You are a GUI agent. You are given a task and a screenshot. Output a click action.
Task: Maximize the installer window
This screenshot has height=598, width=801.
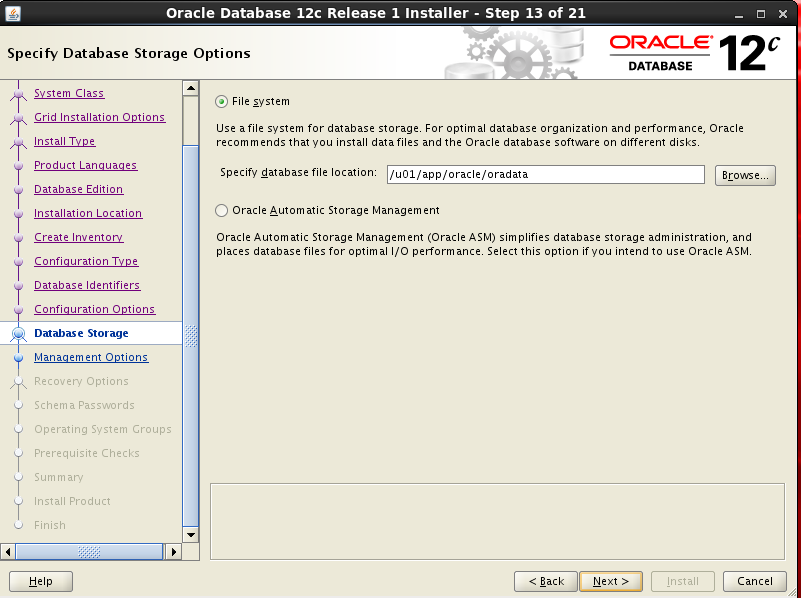click(x=761, y=14)
